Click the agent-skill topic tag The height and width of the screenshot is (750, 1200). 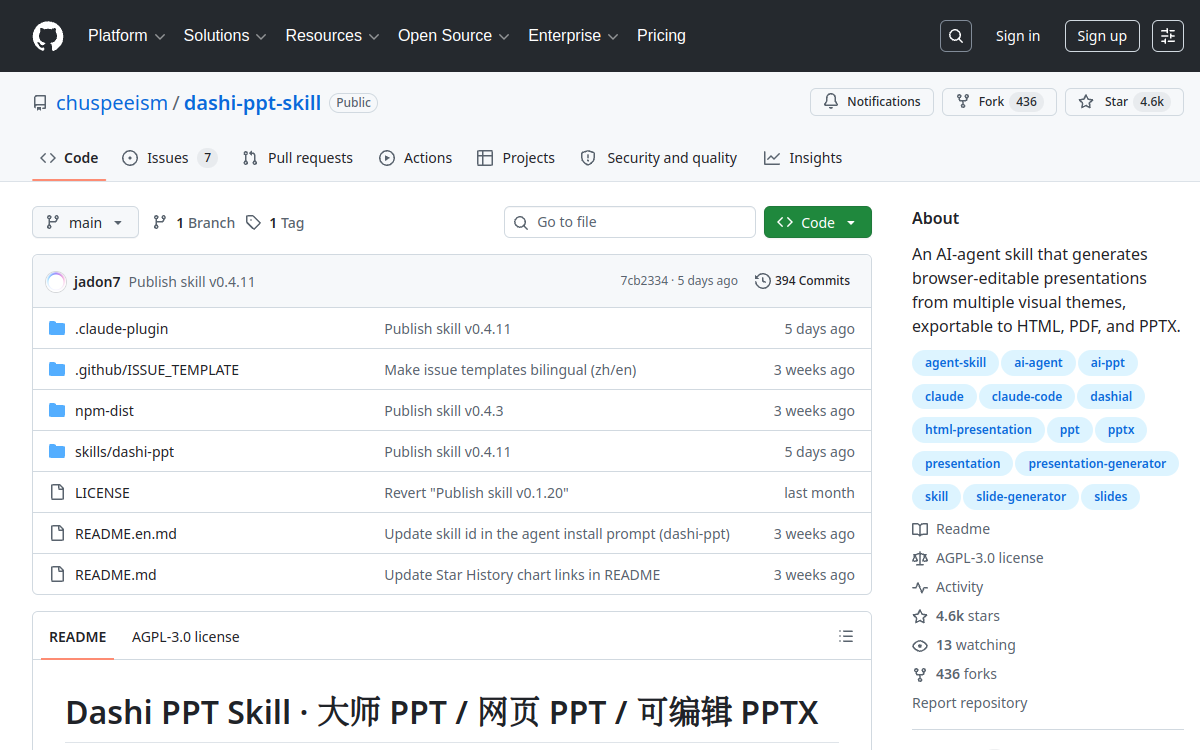[x=955, y=363]
